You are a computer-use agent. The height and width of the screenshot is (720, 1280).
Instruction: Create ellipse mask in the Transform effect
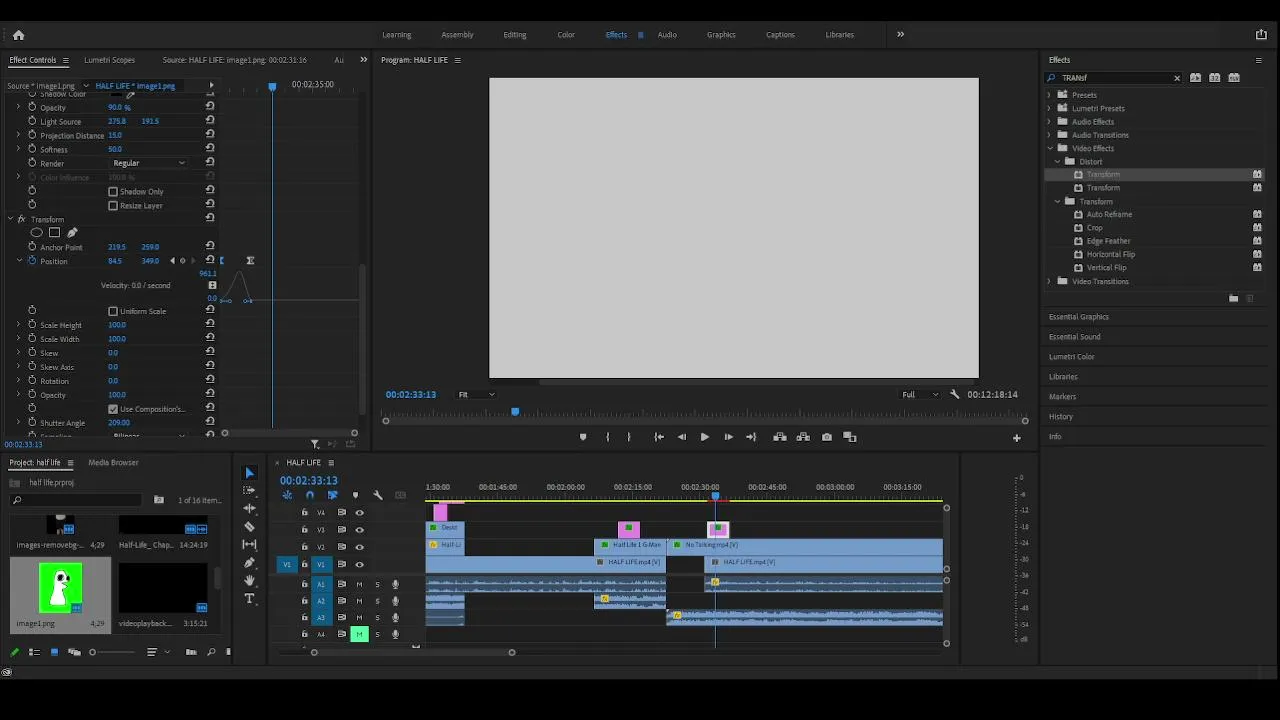tap(37, 233)
